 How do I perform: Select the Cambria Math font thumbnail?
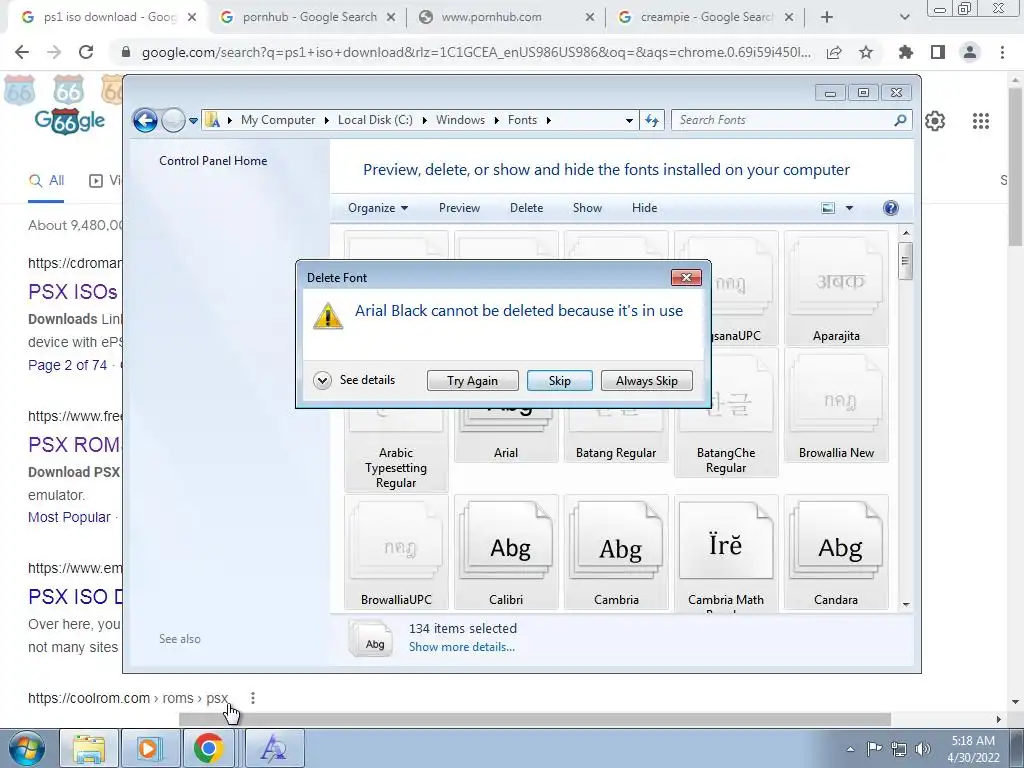726,552
